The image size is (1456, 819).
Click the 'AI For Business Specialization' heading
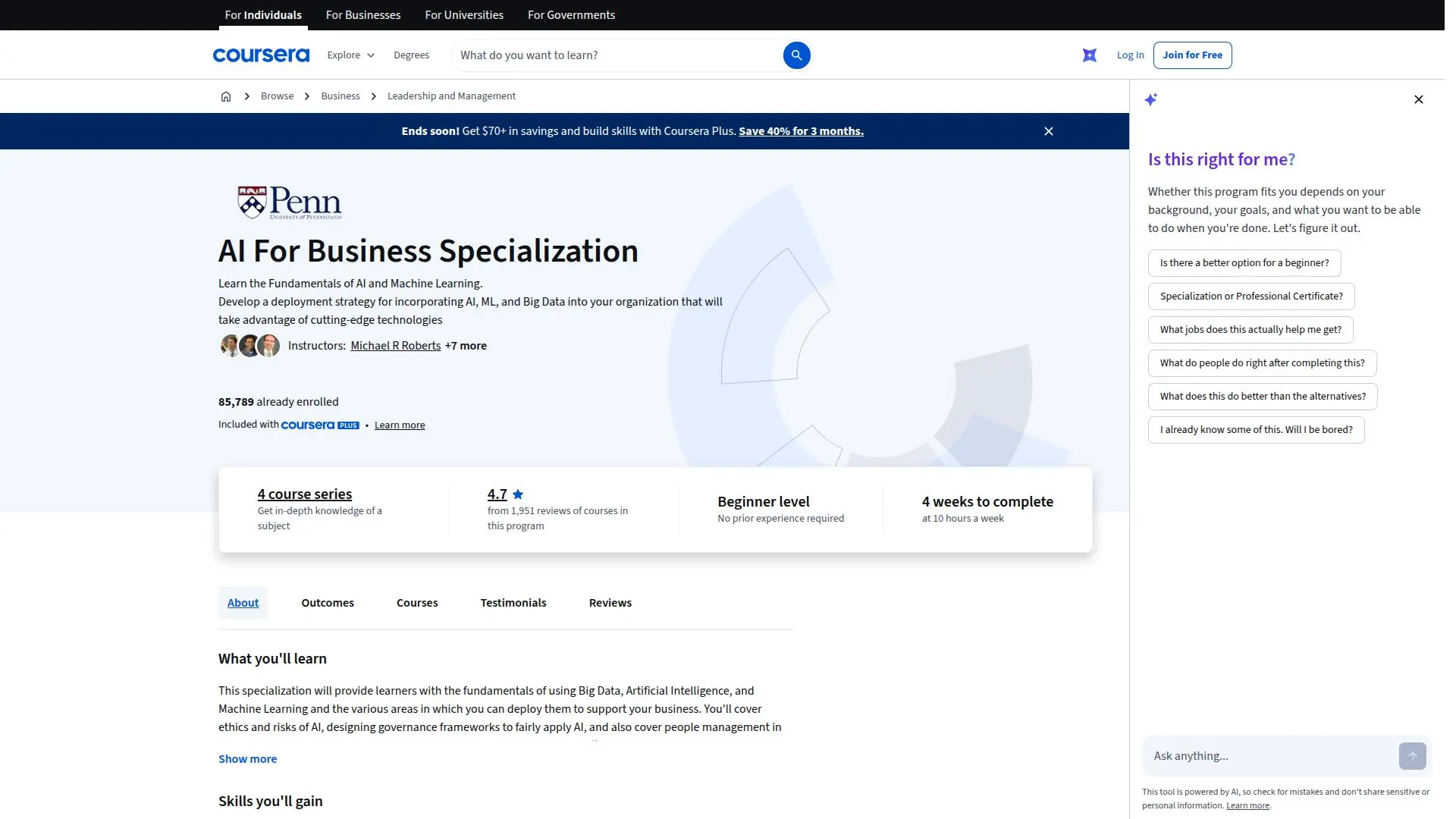pos(428,251)
